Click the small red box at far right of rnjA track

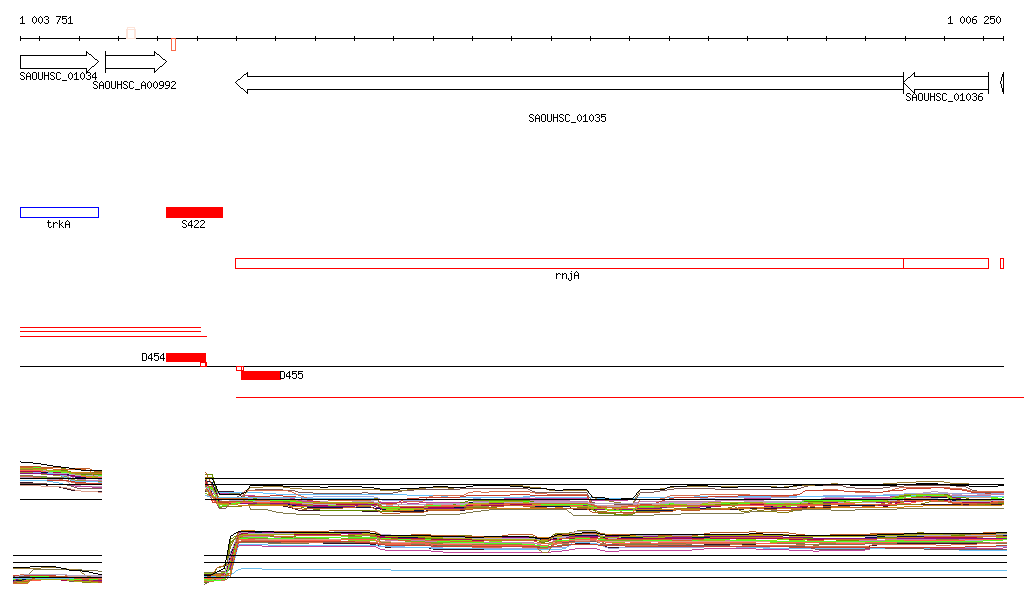click(x=1002, y=264)
